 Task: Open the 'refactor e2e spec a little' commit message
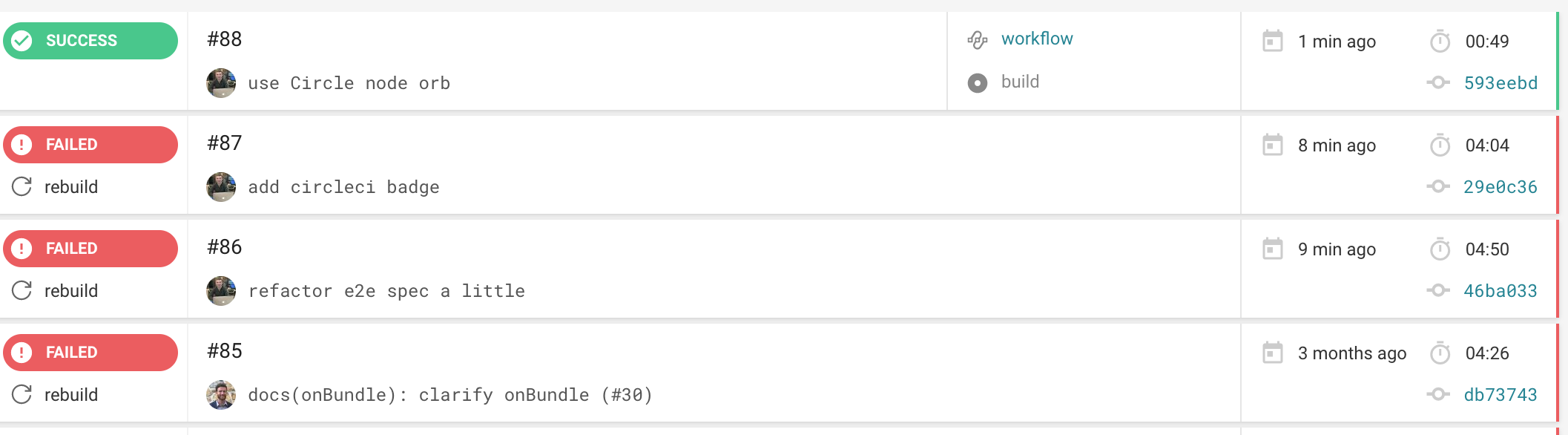click(386, 291)
